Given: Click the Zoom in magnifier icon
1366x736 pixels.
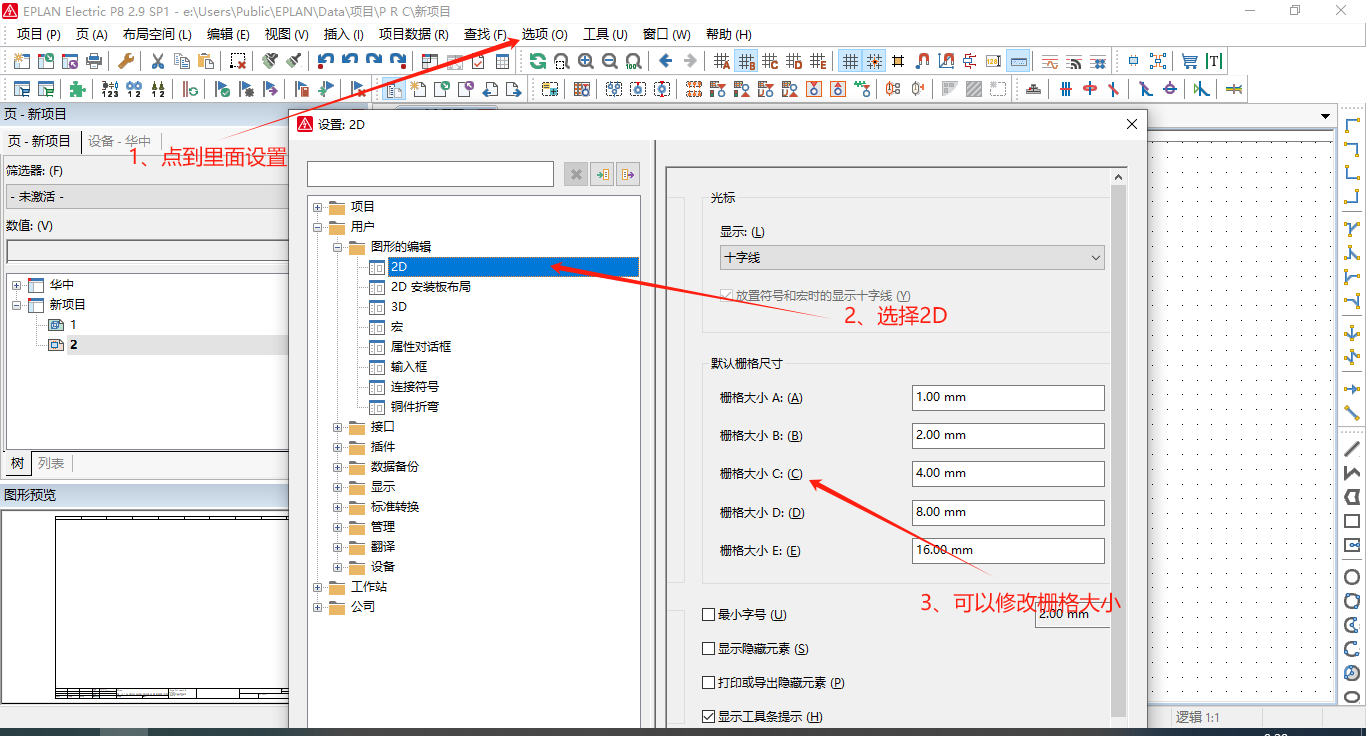Looking at the screenshot, I should coord(586,61).
